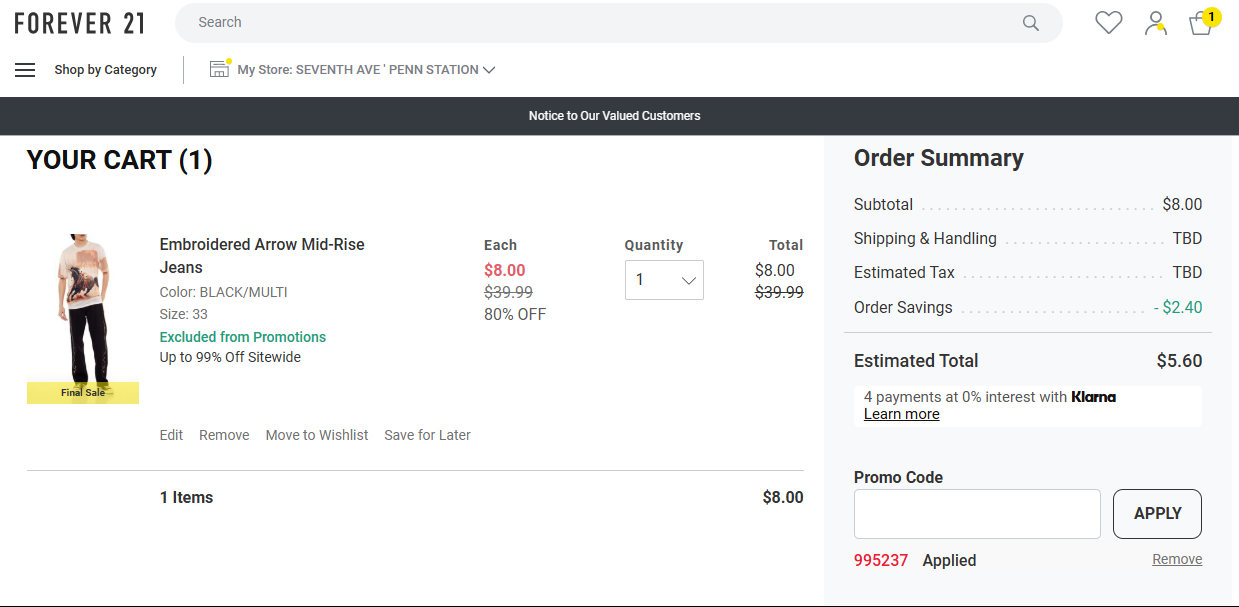Remove the applied promo code 995237
1239x607 pixels.
(x=1177, y=559)
